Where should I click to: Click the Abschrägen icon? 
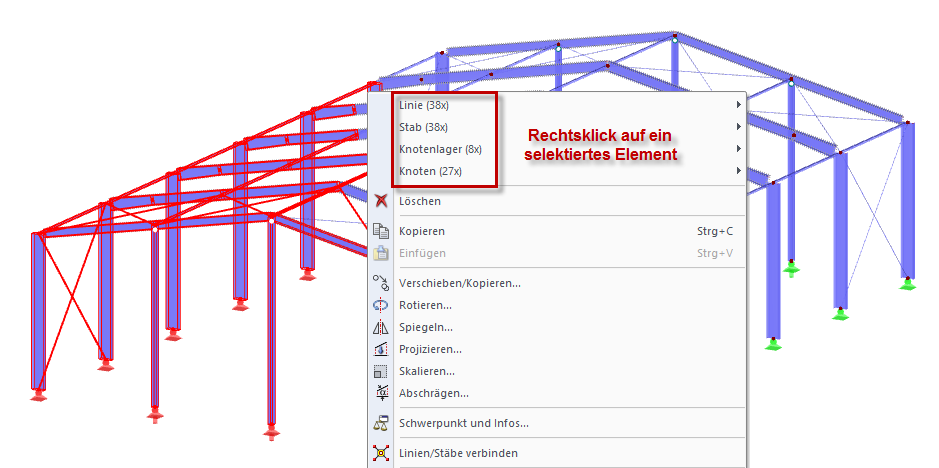(381, 393)
